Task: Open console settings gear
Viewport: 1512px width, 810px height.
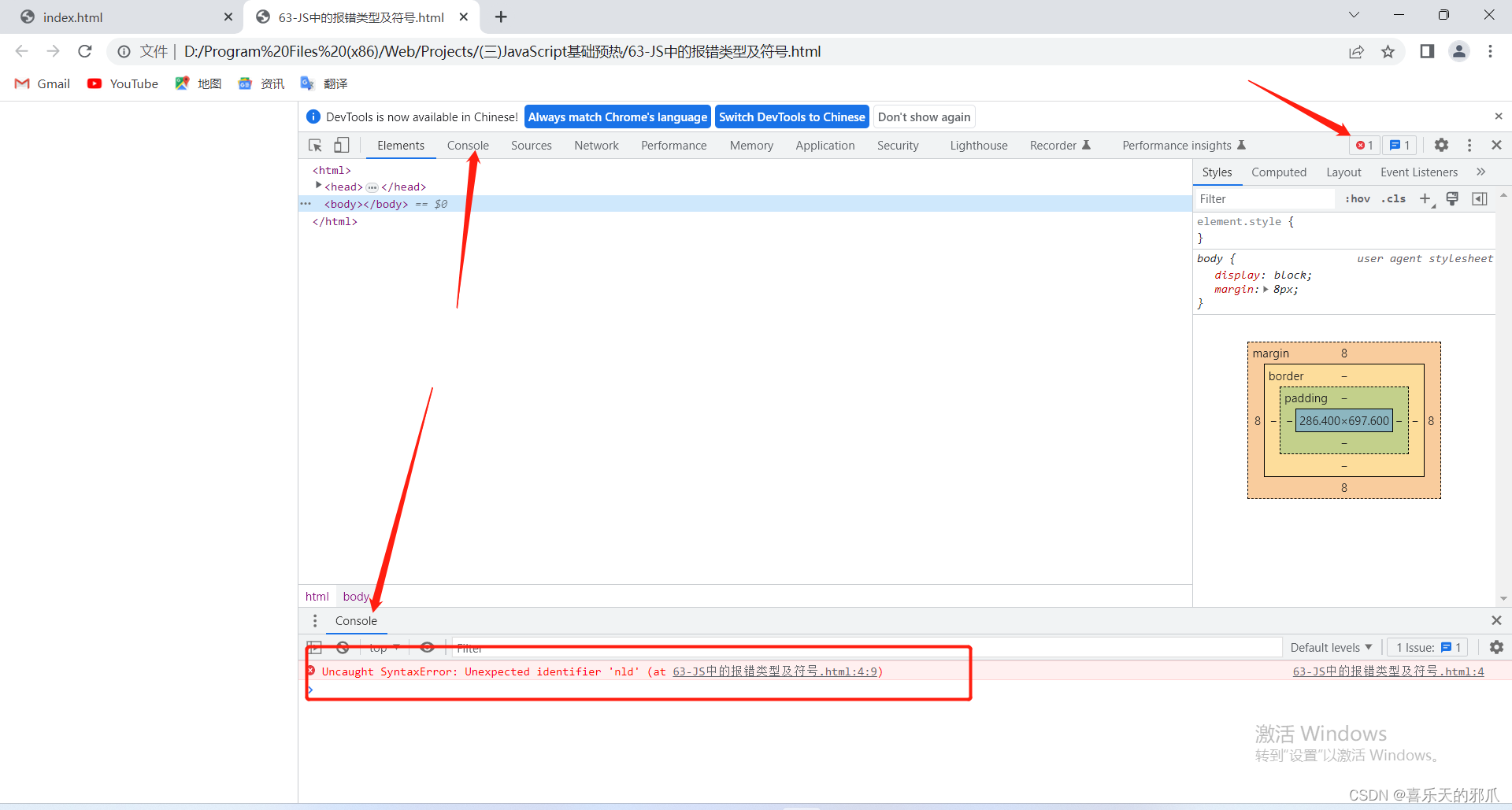Action: point(1496,647)
